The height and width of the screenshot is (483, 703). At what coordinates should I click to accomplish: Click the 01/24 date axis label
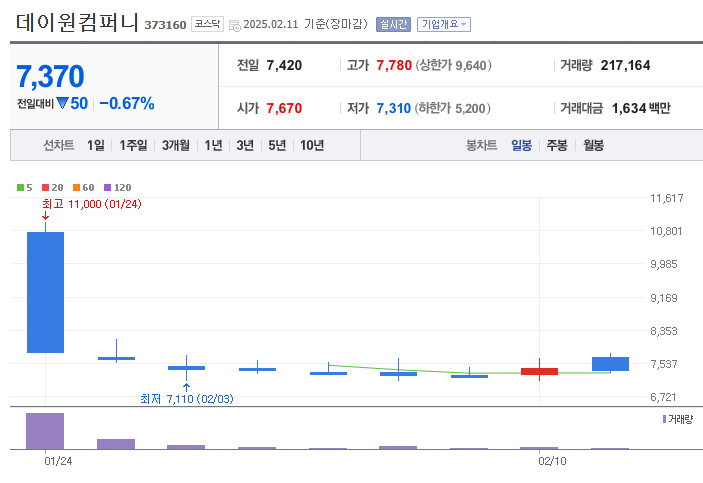(58, 461)
